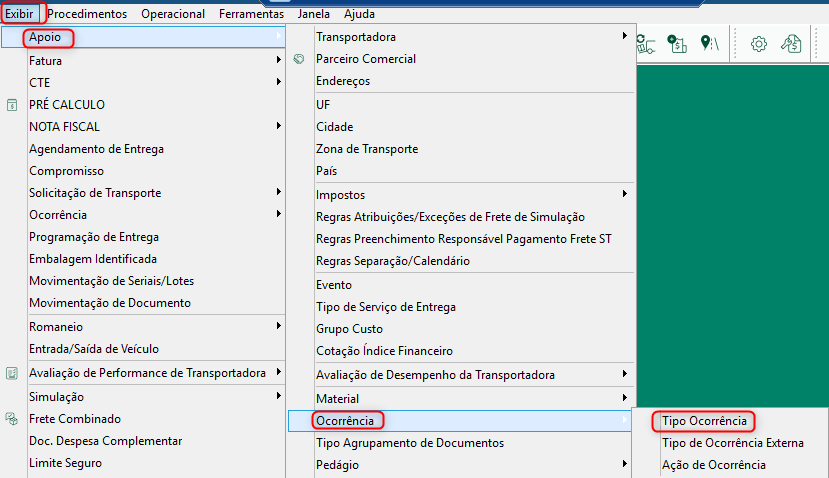Screen dimensions: 829x478
Task: Click the report icon beside Avaliação de Performance
Action: coord(12,373)
